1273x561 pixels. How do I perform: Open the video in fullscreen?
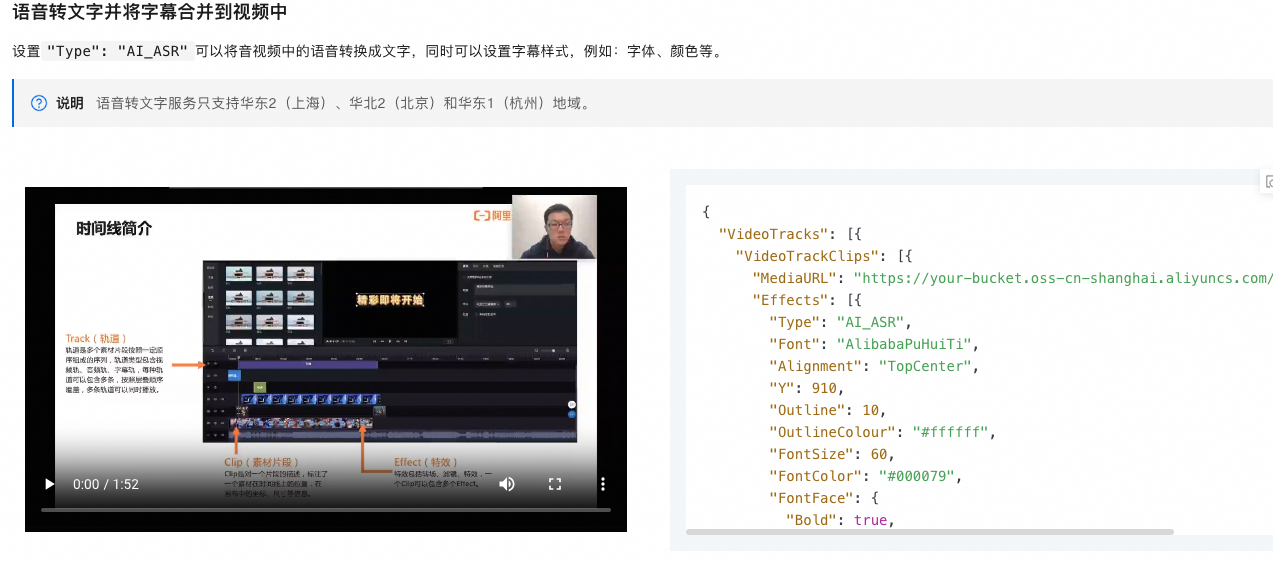[x=555, y=484]
